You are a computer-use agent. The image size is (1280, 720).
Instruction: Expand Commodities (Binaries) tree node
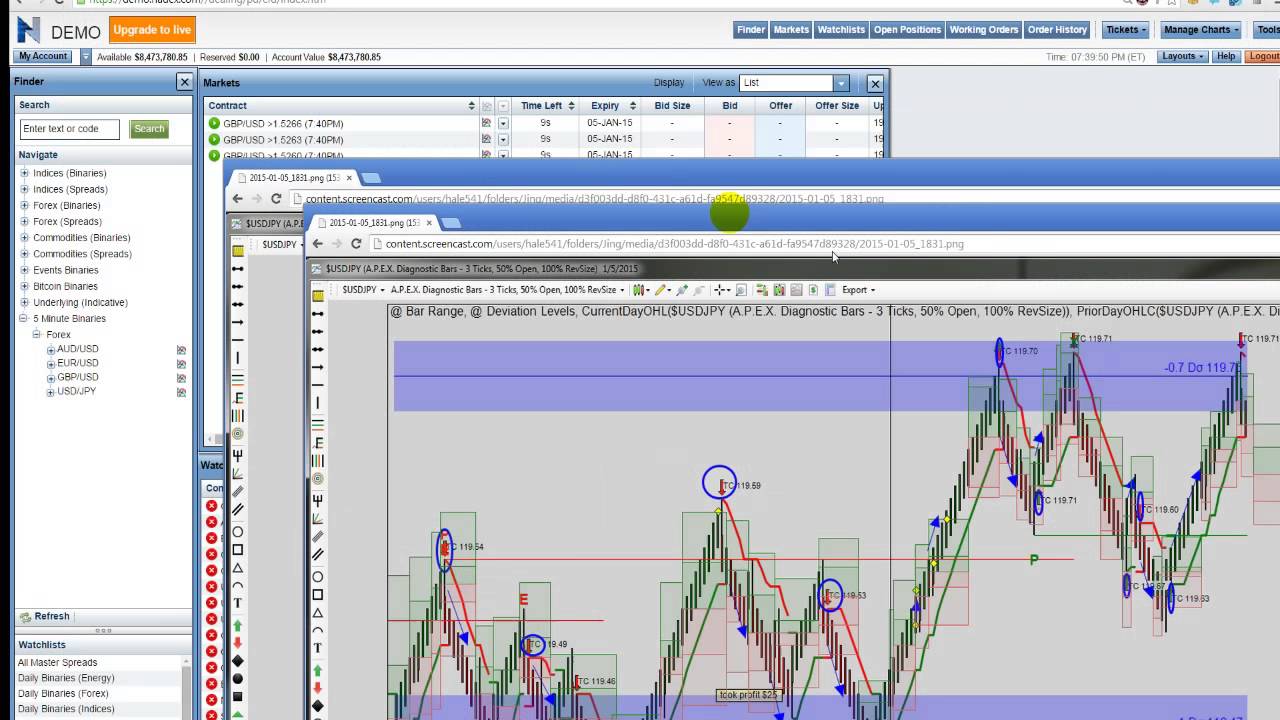click(24, 238)
